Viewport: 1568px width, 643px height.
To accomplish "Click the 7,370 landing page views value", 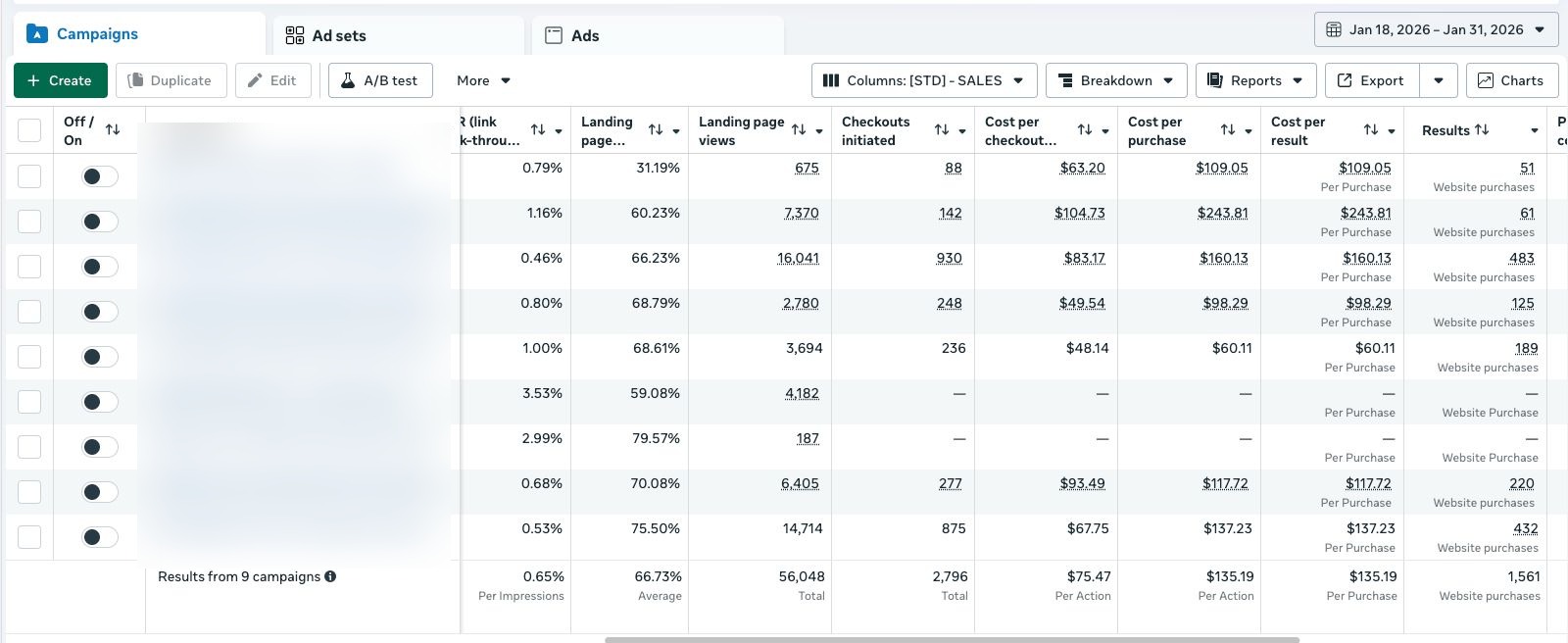I will click(x=801, y=213).
